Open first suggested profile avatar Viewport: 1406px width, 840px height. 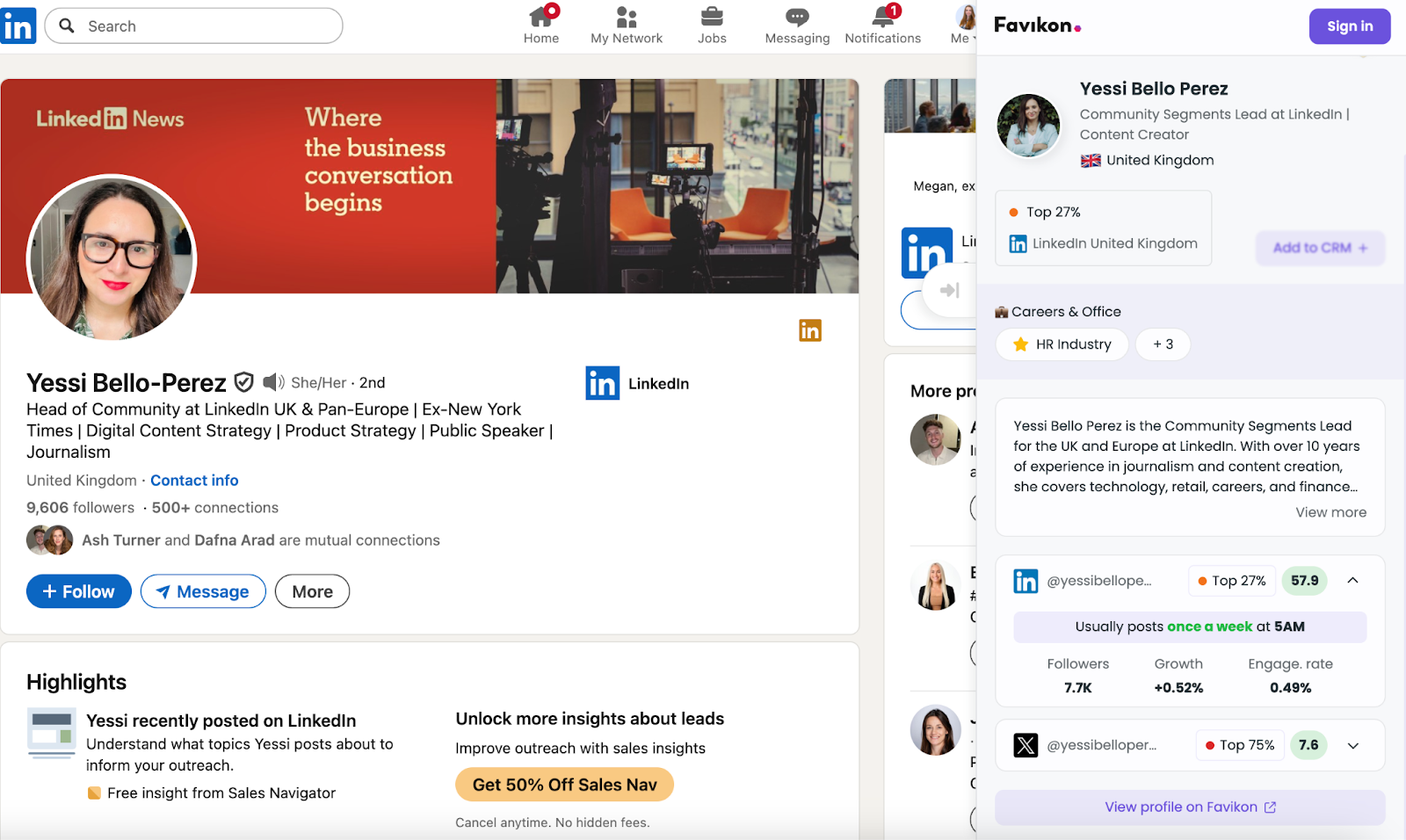click(935, 439)
